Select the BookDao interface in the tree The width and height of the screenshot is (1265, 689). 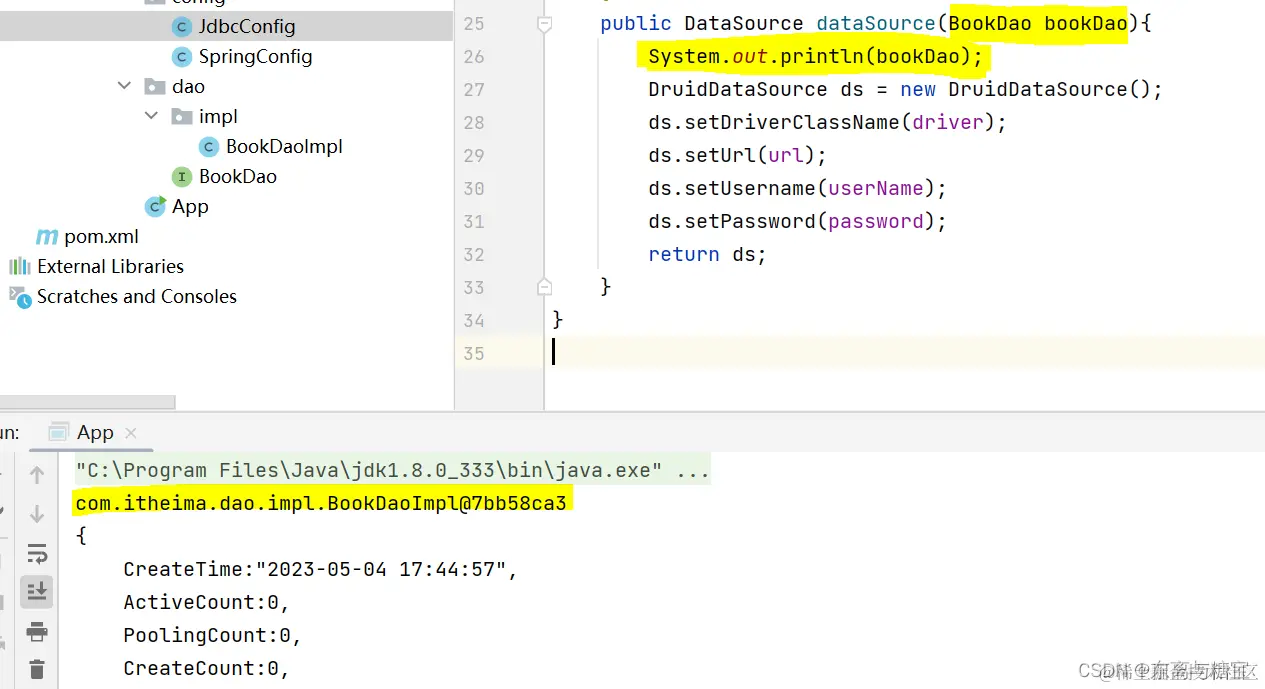point(237,177)
